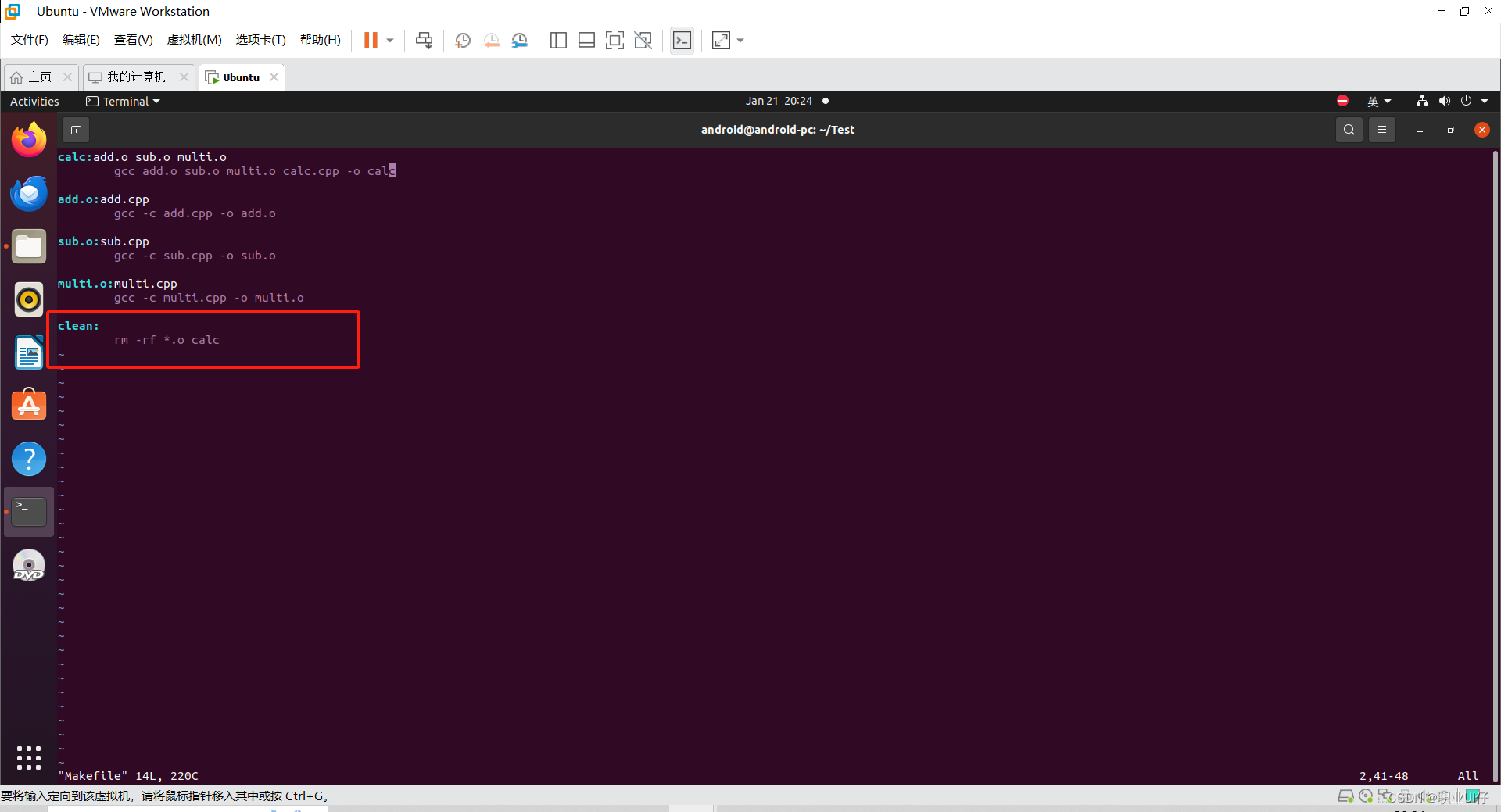Viewport: 1501px width, 812px height.
Task: Click the 'calc:add.o sub.o multi.o' line
Action: point(142,157)
